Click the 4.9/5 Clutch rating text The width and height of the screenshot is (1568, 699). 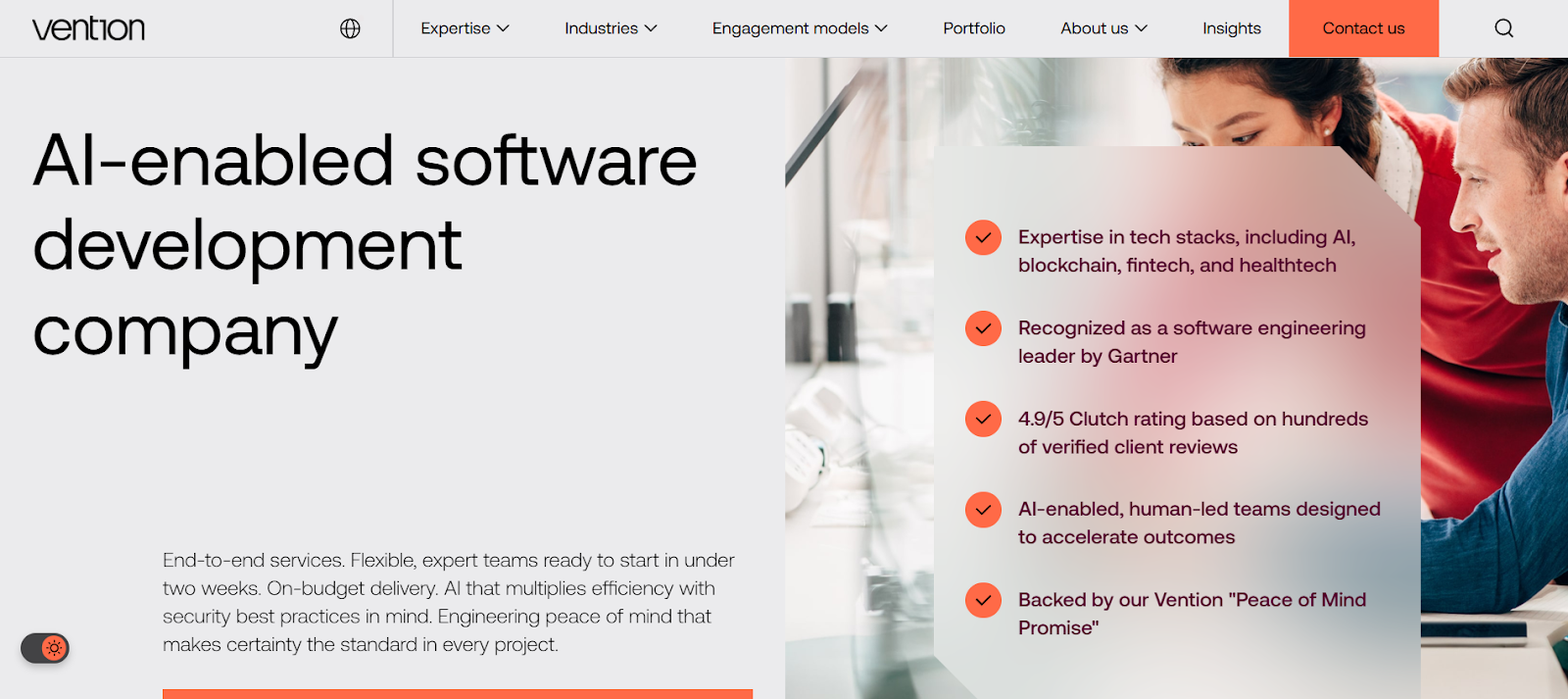coord(1193,432)
